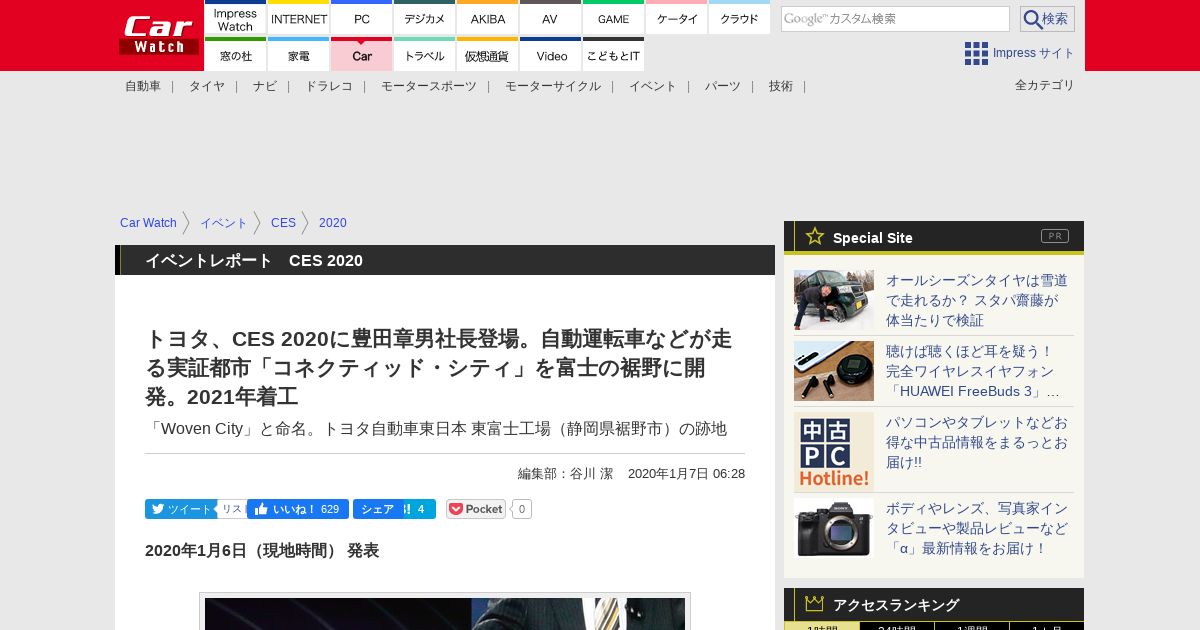
Task: Open the 中古PC Hotline! thumbnail
Action: coord(834,452)
